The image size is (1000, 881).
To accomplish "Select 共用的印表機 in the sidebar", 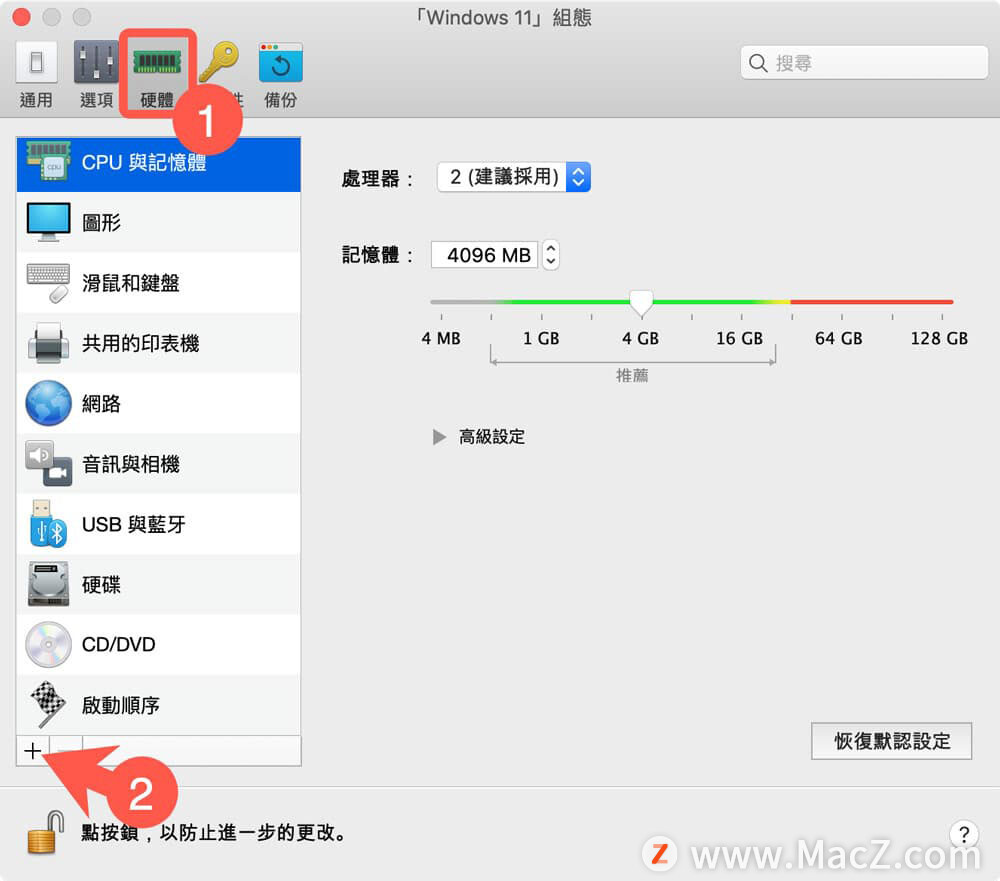I will click(158, 343).
